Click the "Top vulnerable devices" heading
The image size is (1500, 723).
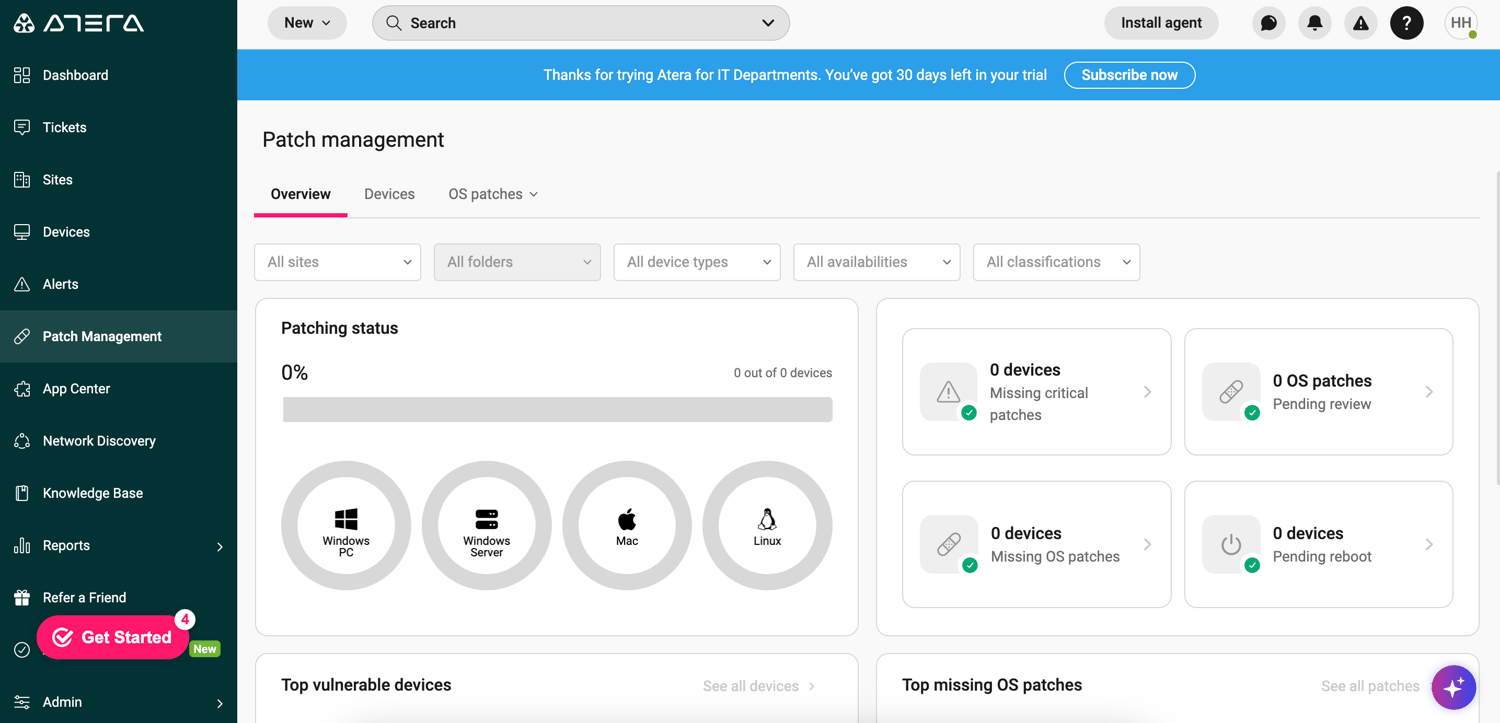366,685
